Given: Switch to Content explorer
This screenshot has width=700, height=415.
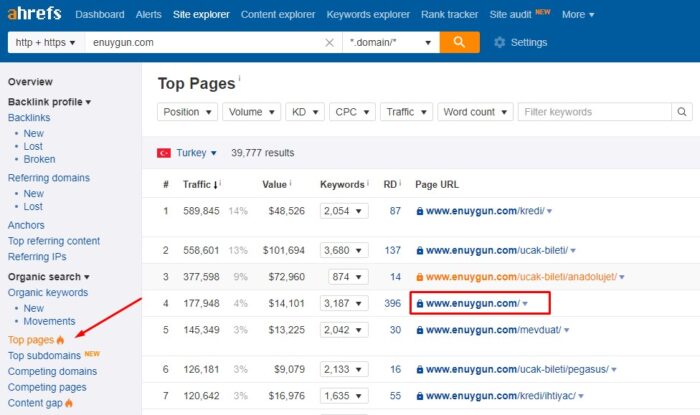Looking at the screenshot, I should click(x=278, y=15).
